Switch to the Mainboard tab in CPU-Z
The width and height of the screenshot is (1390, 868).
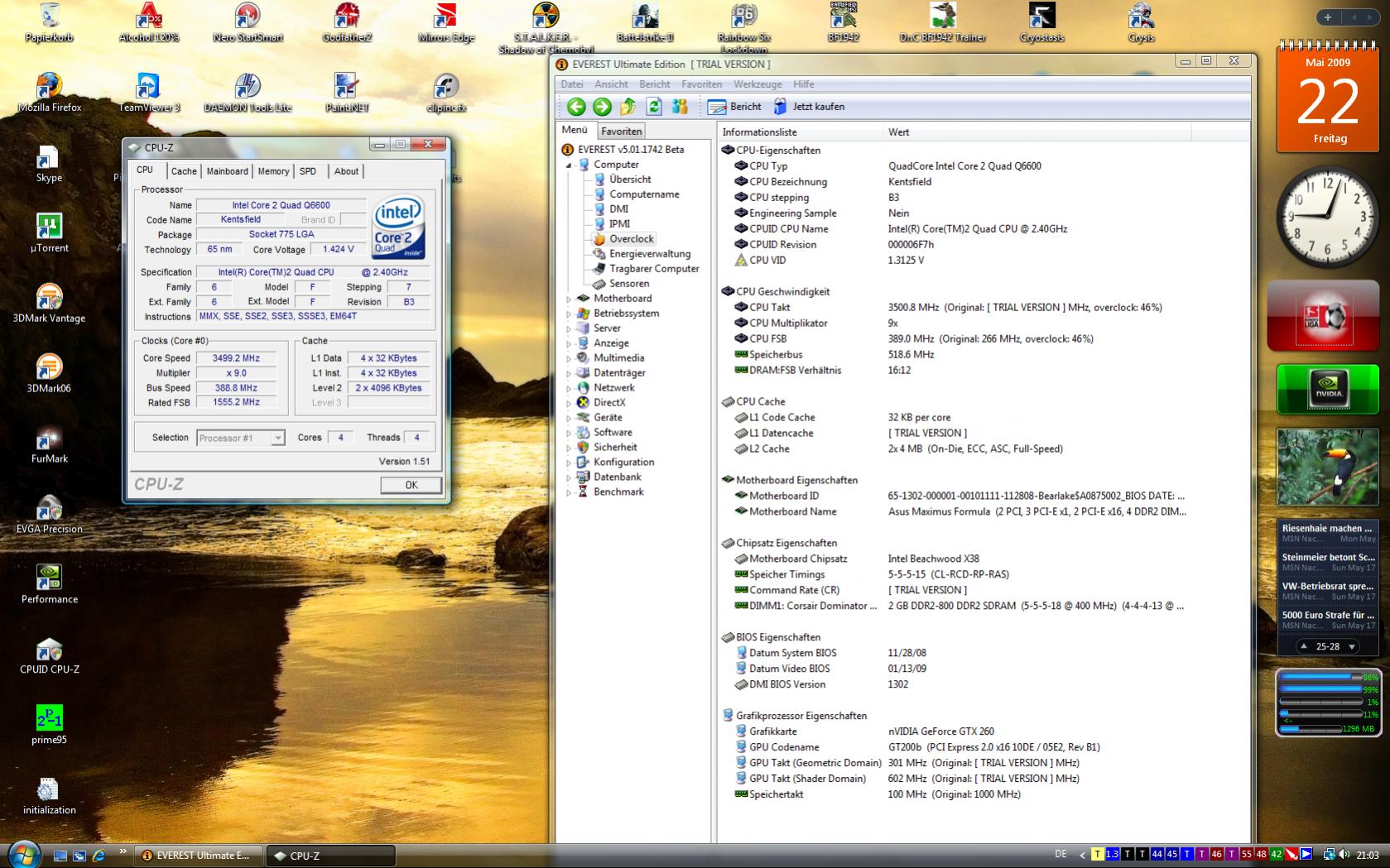[227, 171]
